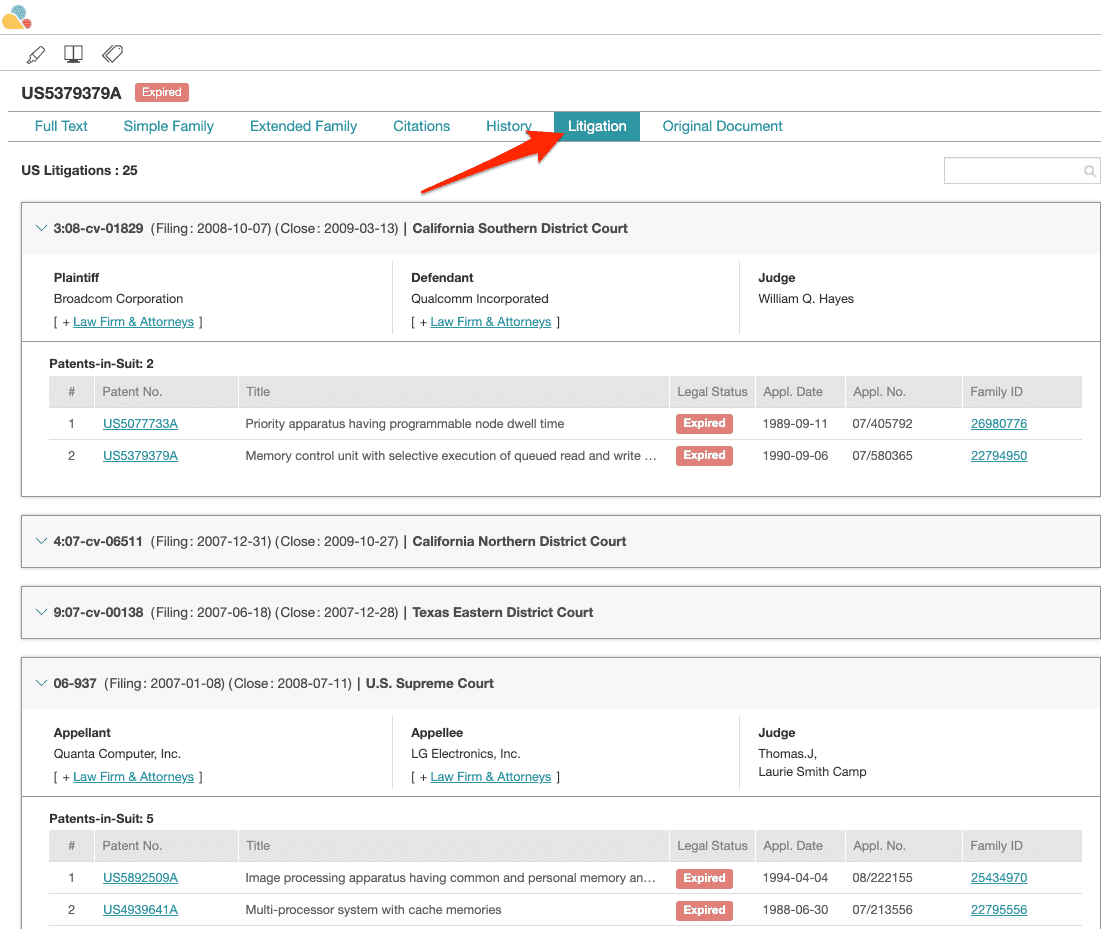Switch to Full Text tab
The width and height of the screenshot is (1101, 929).
click(61, 126)
